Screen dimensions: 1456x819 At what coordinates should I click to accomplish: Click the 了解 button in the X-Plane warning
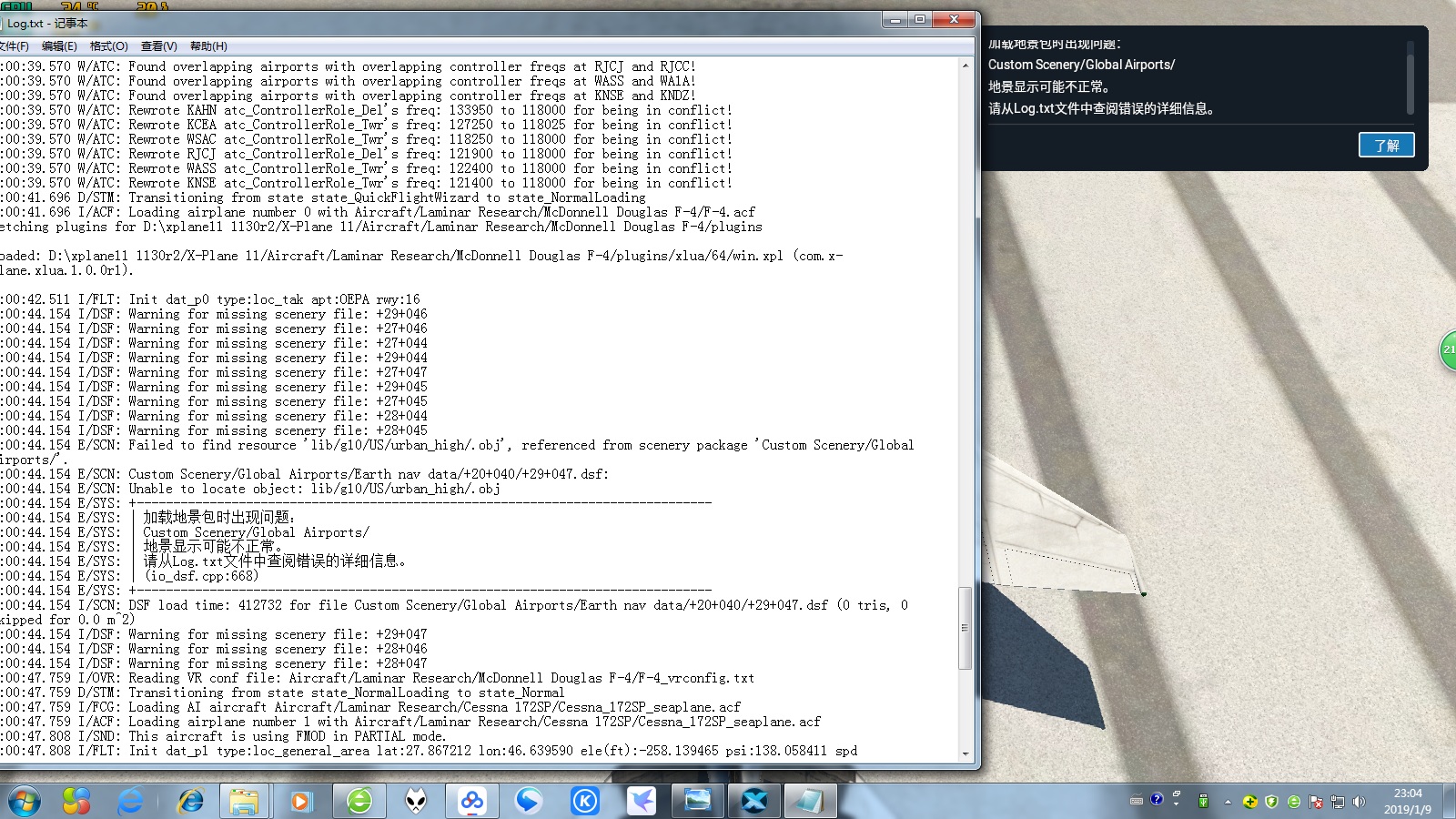(x=1386, y=145)
